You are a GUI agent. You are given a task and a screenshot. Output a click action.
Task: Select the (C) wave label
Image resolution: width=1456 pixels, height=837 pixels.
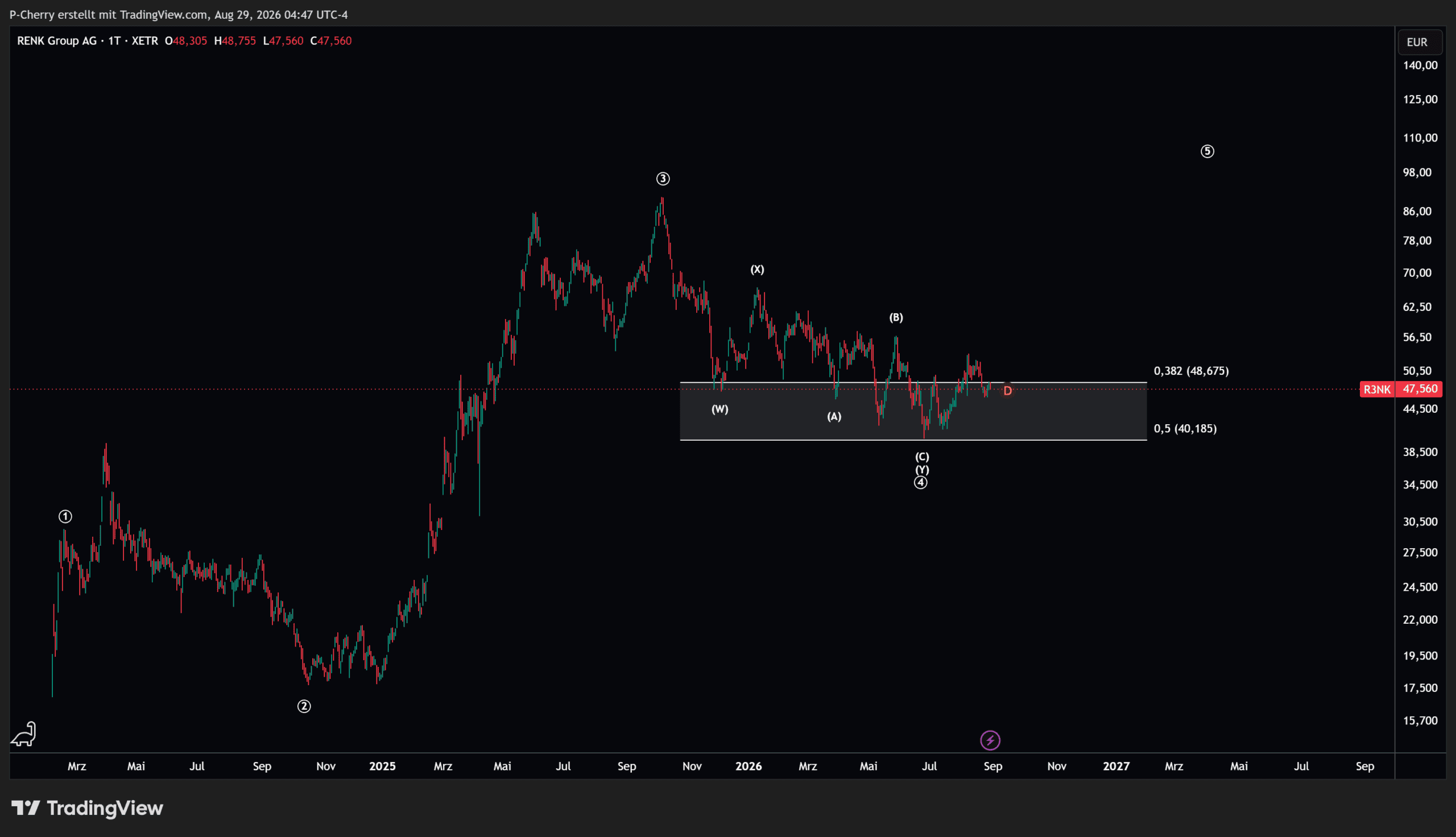(922, 457)
